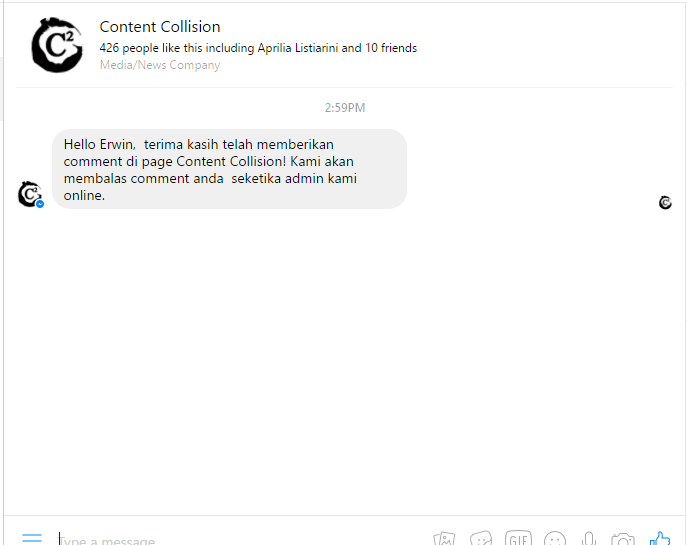Open the hamburger menu beside message box

point(32,538)
